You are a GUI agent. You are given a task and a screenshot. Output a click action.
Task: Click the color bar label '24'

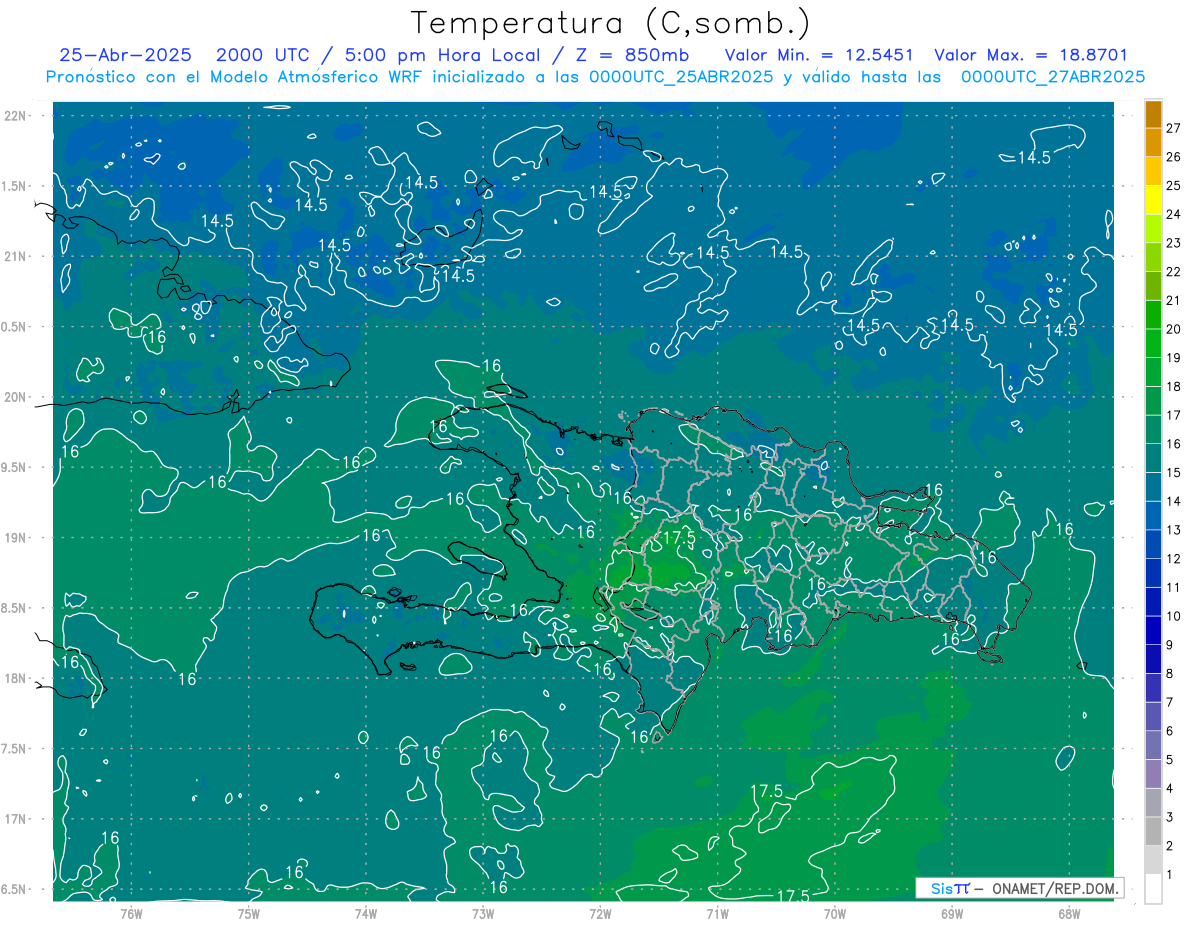1173,214
